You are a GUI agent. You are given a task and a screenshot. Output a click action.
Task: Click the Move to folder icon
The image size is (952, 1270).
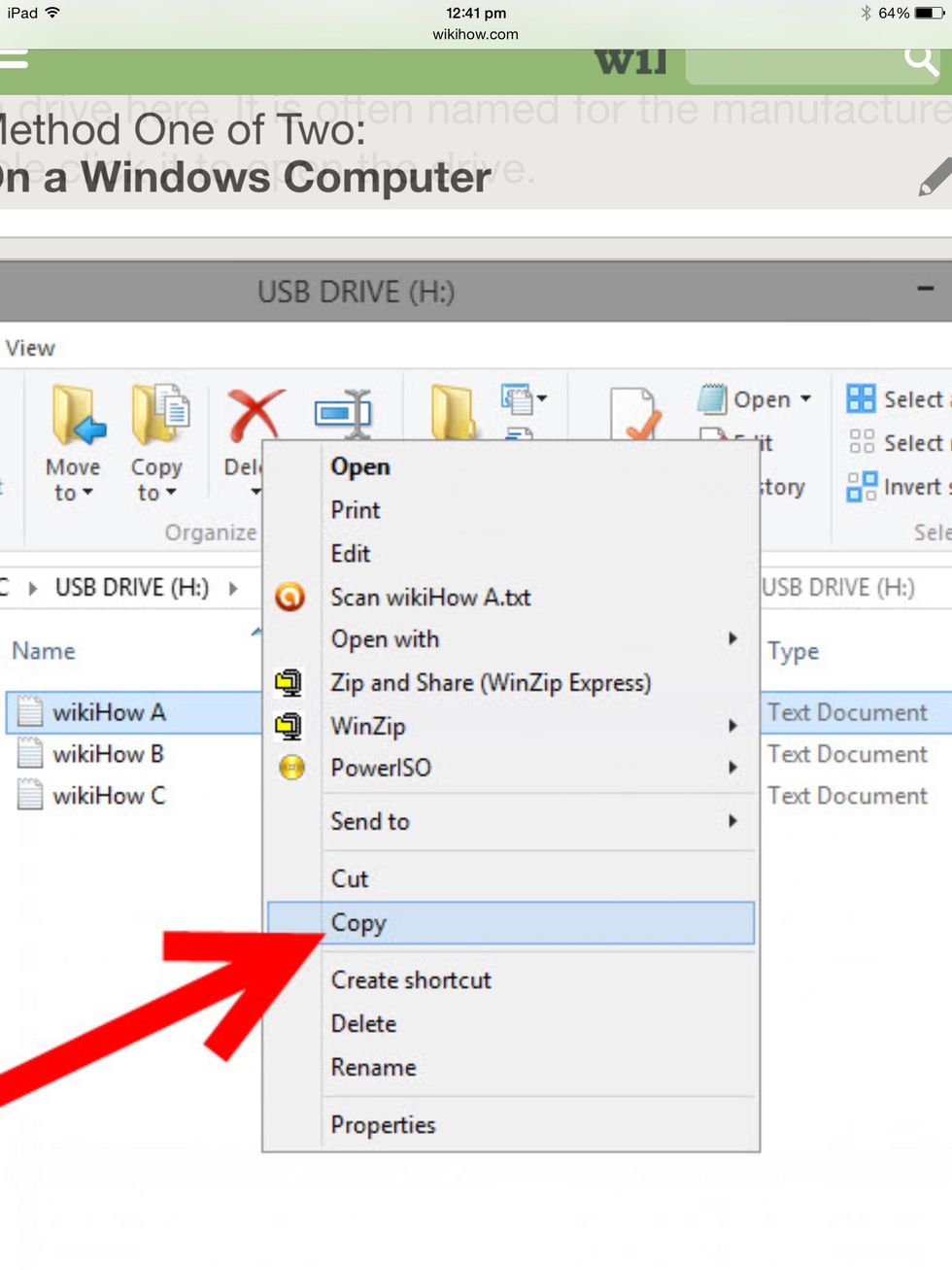point(76,415)
